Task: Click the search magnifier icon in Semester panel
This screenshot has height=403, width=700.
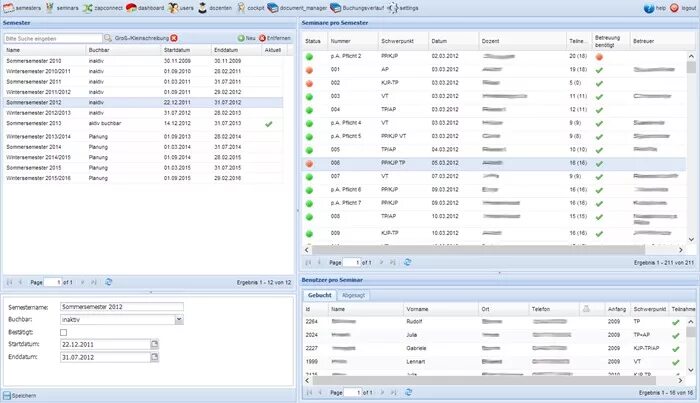Action: (x=108, y=38)
